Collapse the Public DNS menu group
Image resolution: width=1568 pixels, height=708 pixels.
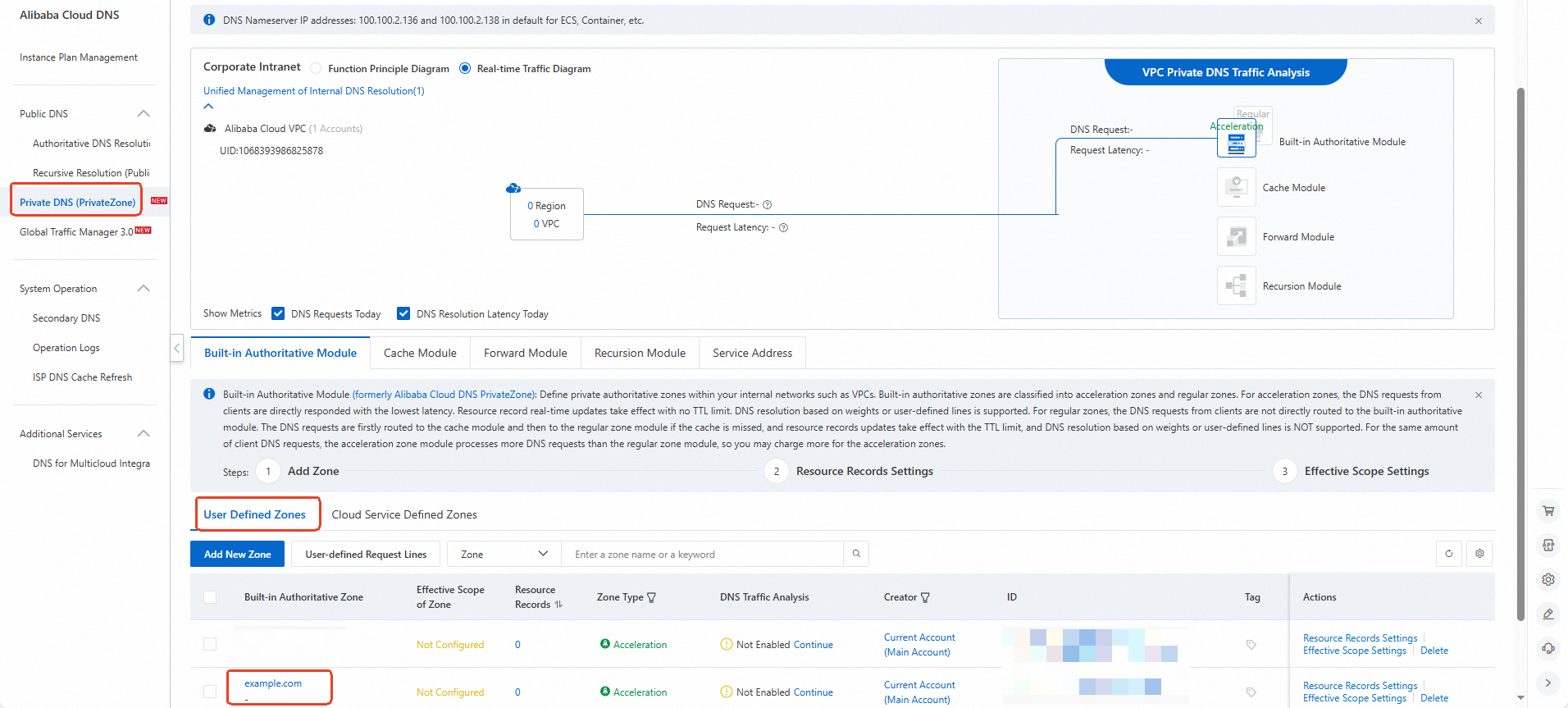pos(144,113)
